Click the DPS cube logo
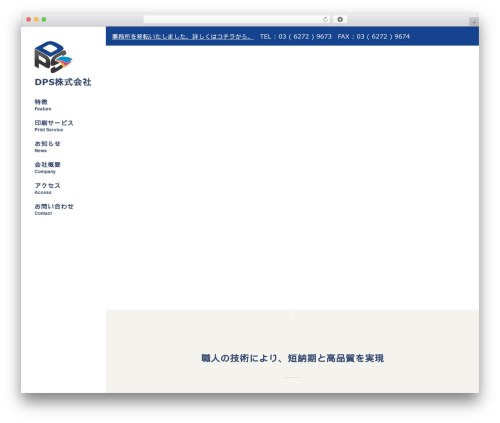The image size is (500, 423). point(53,57)
